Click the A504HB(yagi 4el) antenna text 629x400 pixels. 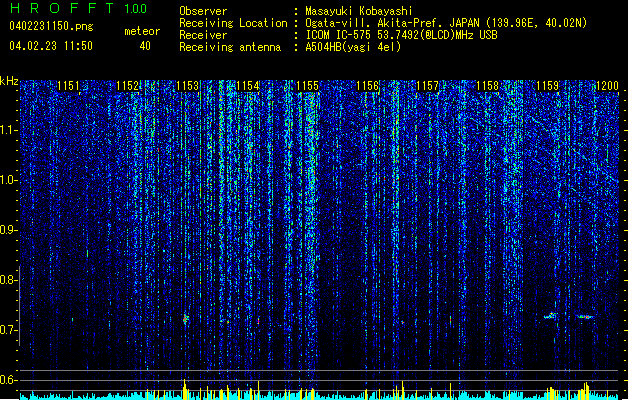click(x=353, y=47)
